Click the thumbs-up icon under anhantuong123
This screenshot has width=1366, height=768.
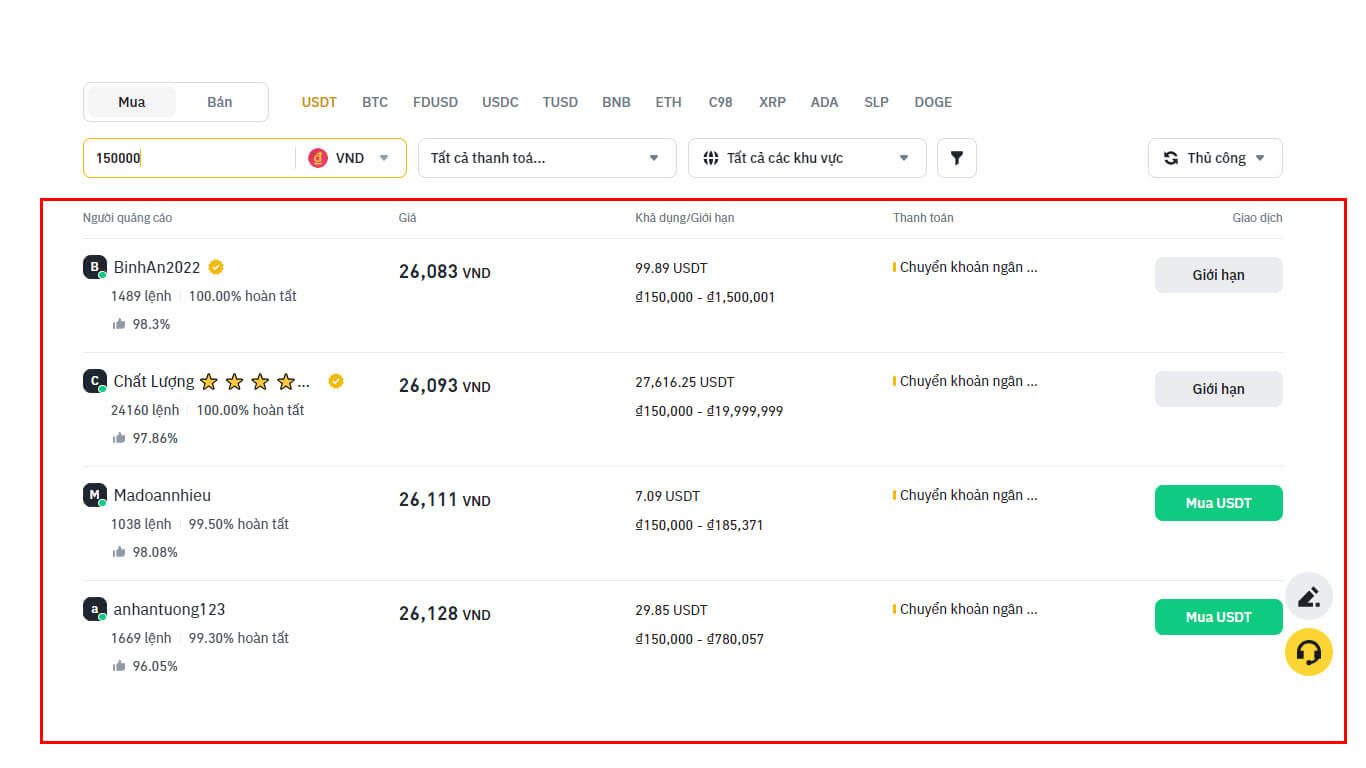point(121,665)
